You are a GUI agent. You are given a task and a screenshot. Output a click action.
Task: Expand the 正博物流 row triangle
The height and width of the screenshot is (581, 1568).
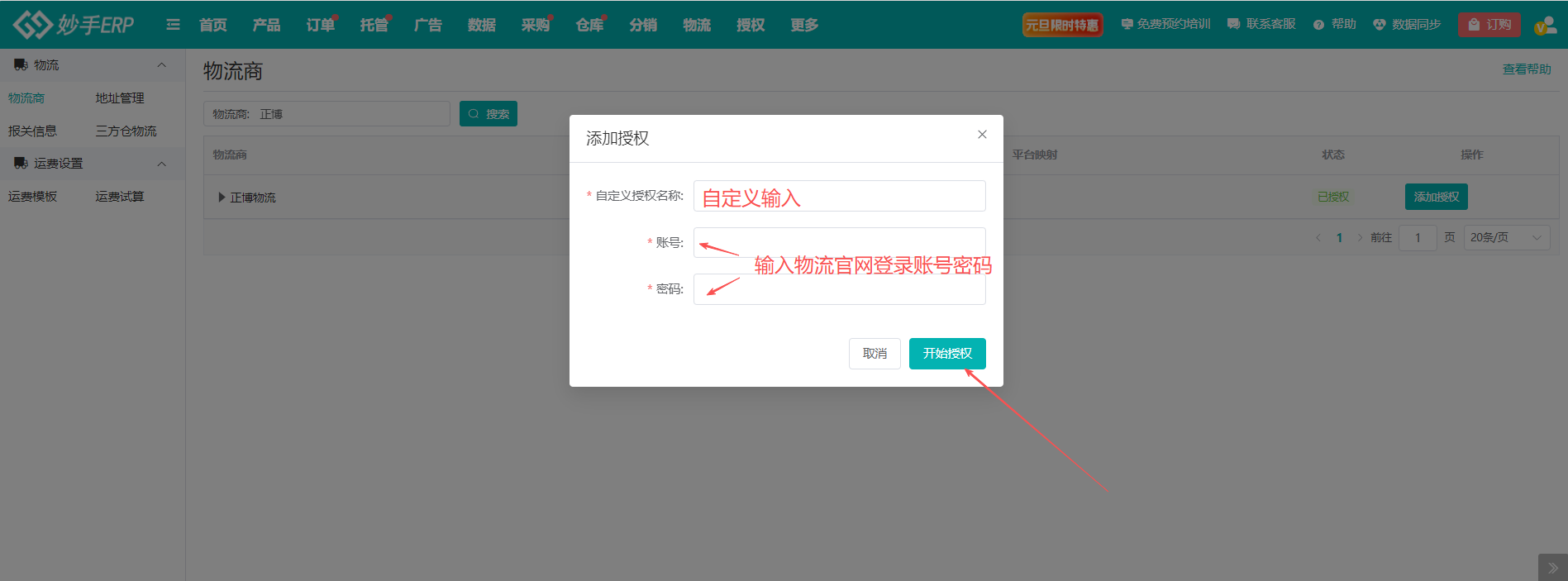tap(222, 198)
